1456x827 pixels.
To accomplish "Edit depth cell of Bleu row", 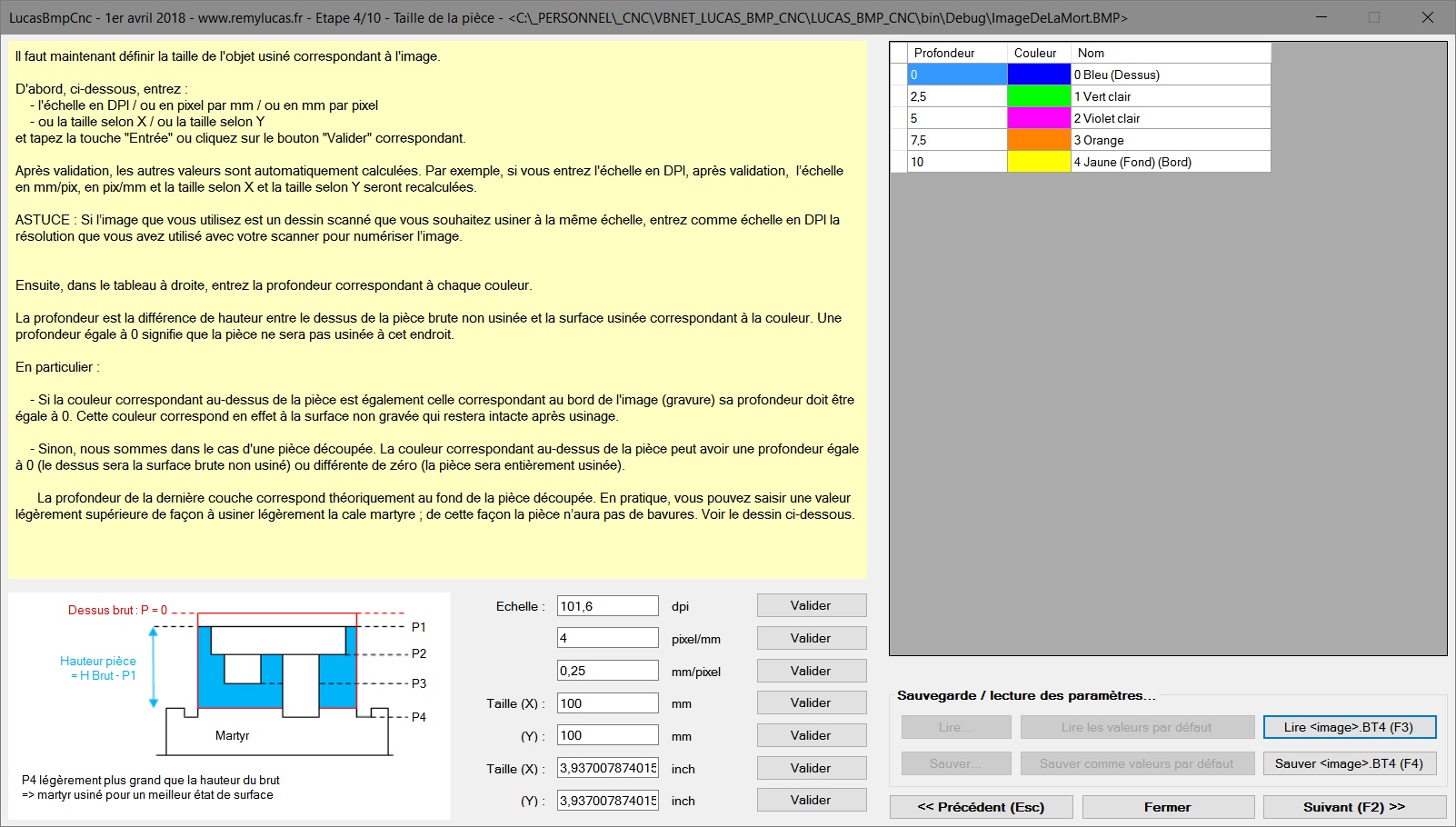I will [957, 75].
